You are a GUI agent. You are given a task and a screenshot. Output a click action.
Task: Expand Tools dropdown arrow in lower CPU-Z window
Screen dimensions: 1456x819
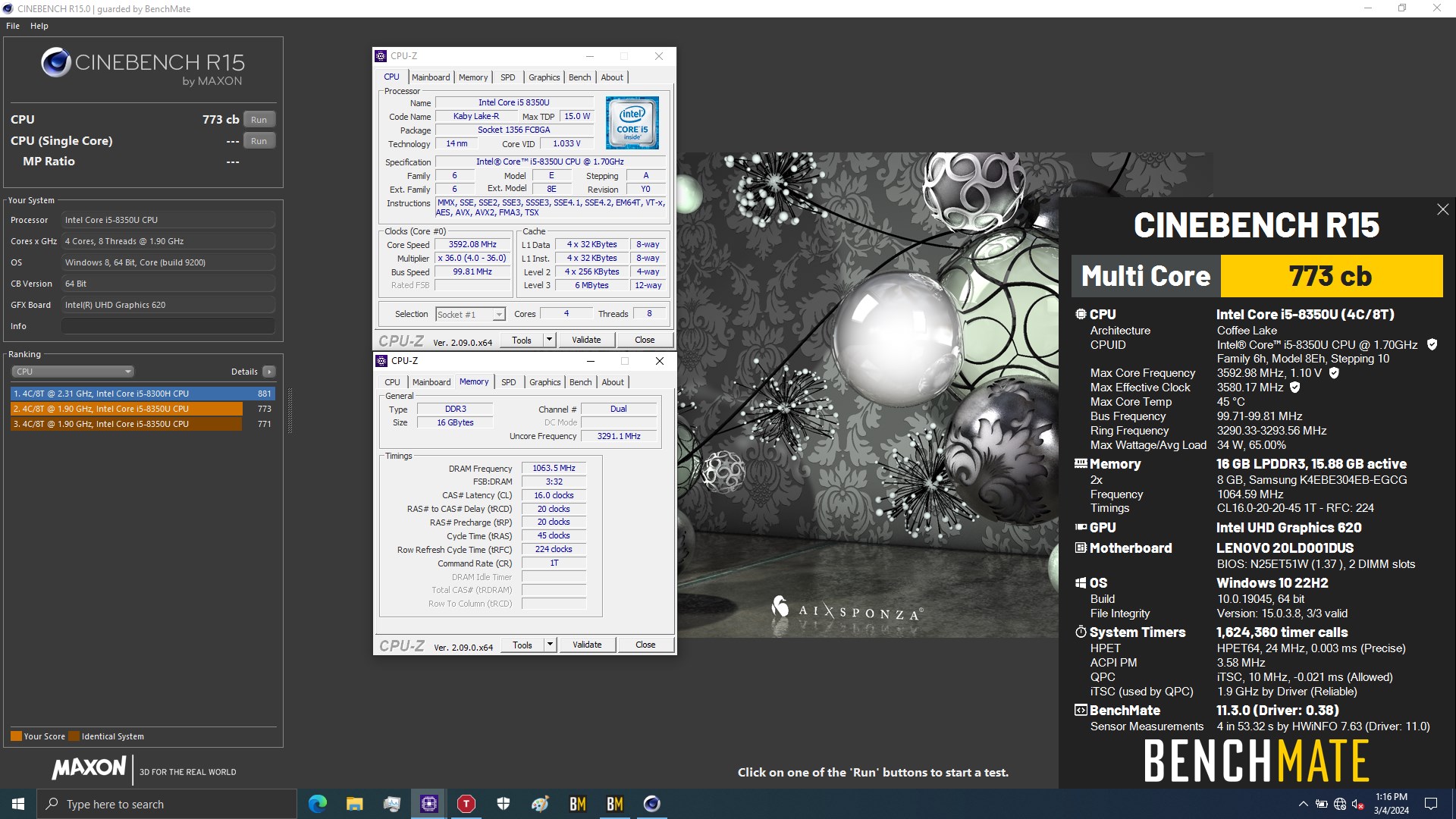(x=551, y=645)
